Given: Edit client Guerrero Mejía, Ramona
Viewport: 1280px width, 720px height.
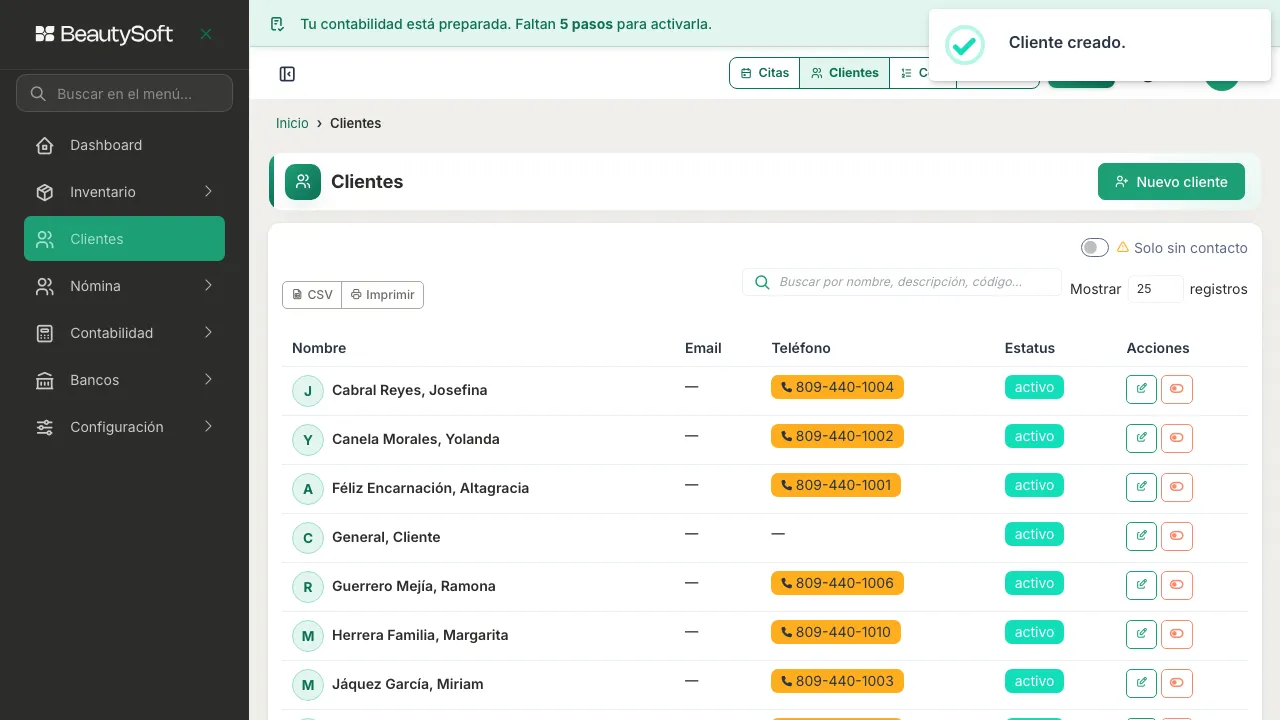Looking at the screenshot, I should [x=1141, y=585].
